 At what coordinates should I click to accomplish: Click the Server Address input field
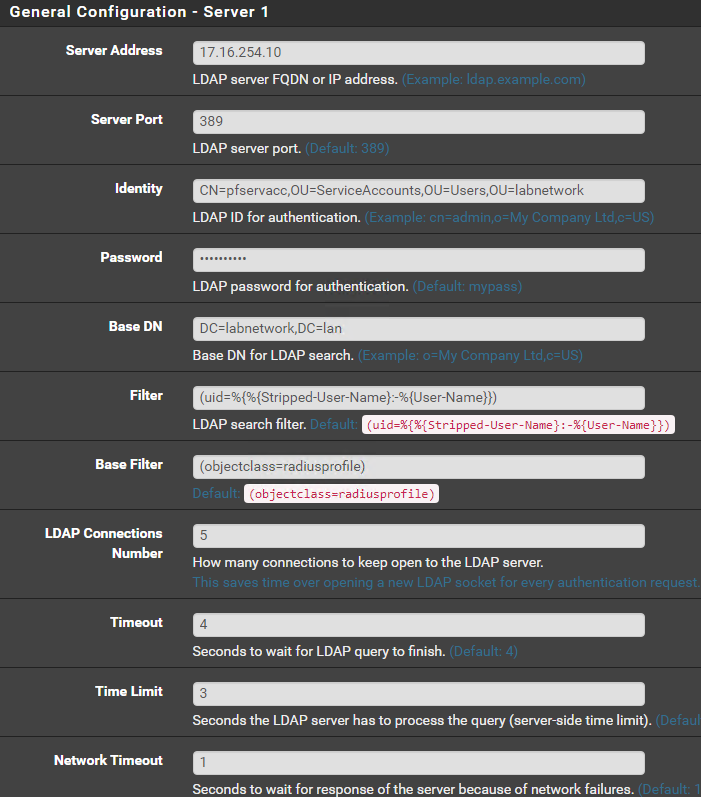coord(418,53)
